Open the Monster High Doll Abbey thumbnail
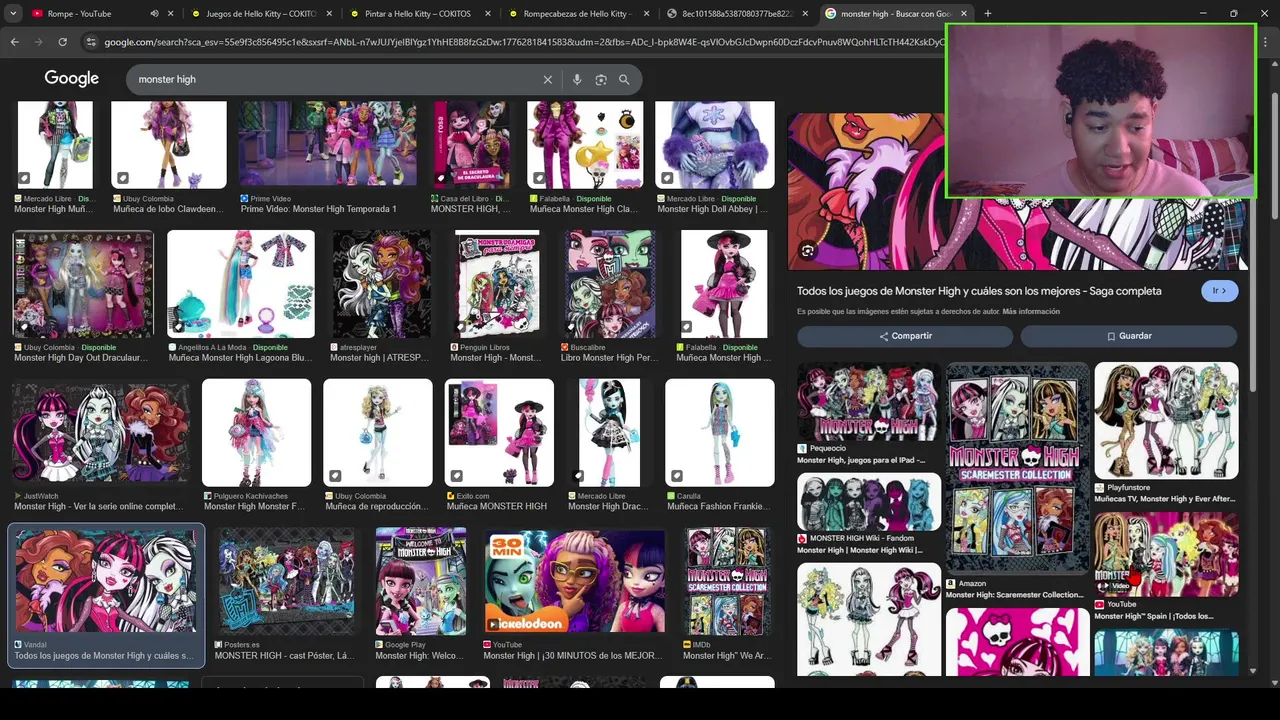The image size is (1280, 720). coord(714,145)
